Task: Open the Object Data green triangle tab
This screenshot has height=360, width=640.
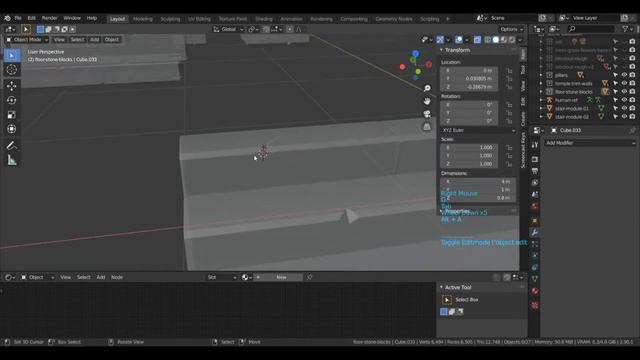Action: coord(535,279)
